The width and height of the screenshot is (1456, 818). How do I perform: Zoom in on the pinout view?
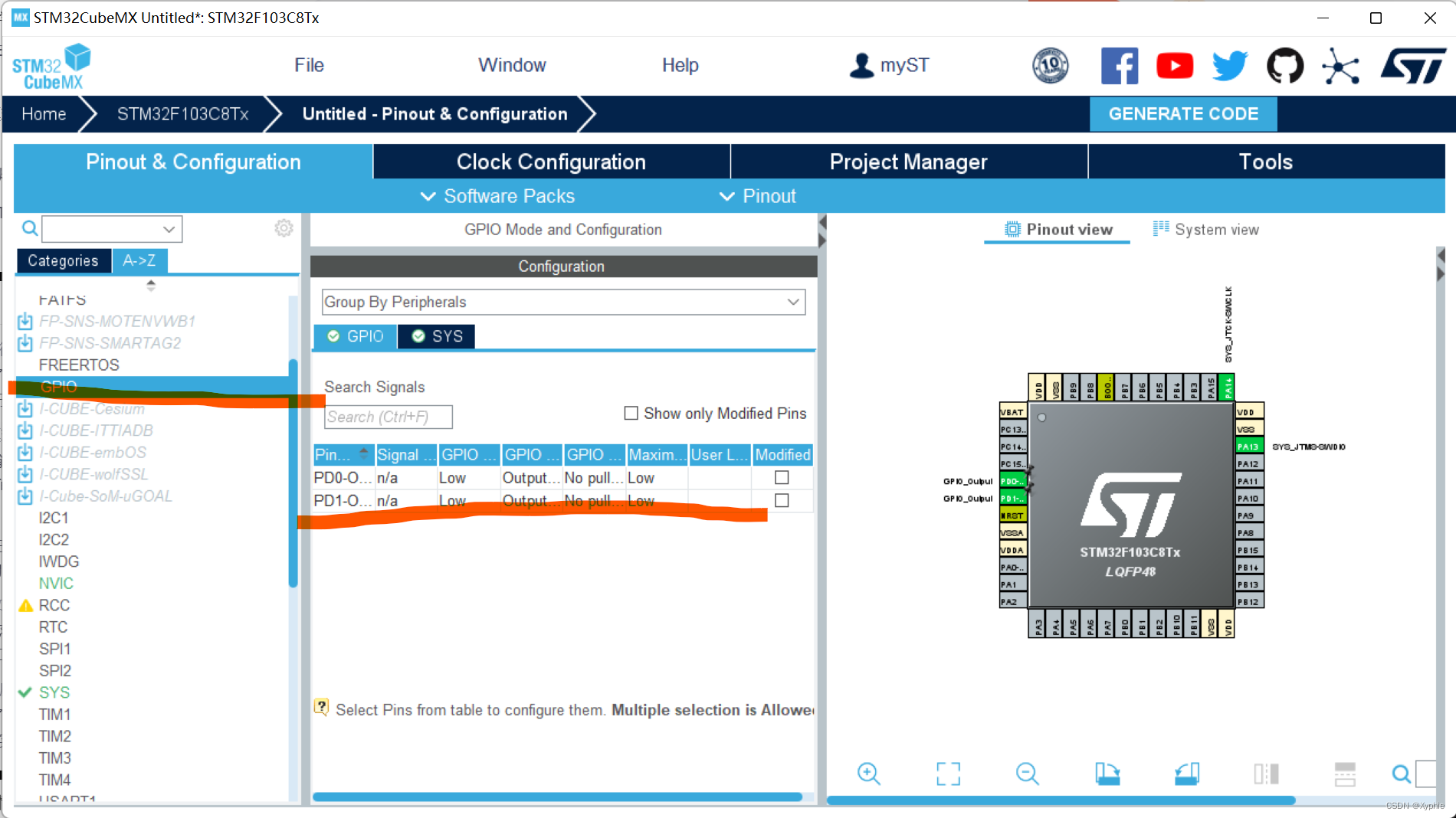point(868,774)
